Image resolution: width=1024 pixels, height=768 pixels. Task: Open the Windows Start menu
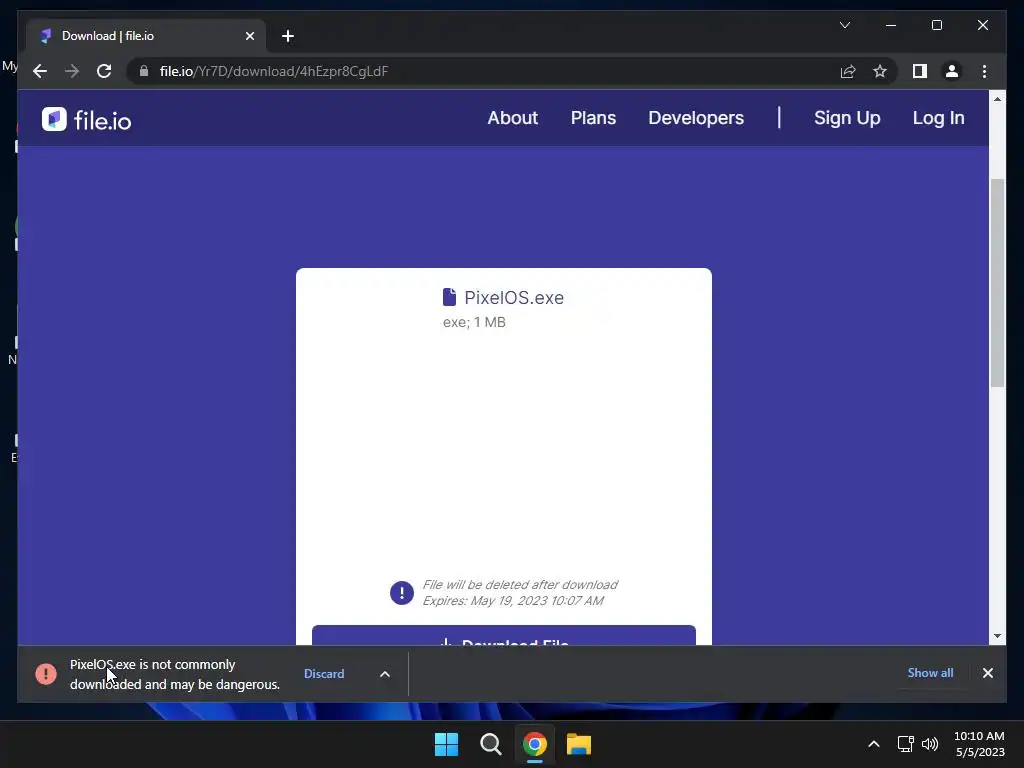point(447,744)
